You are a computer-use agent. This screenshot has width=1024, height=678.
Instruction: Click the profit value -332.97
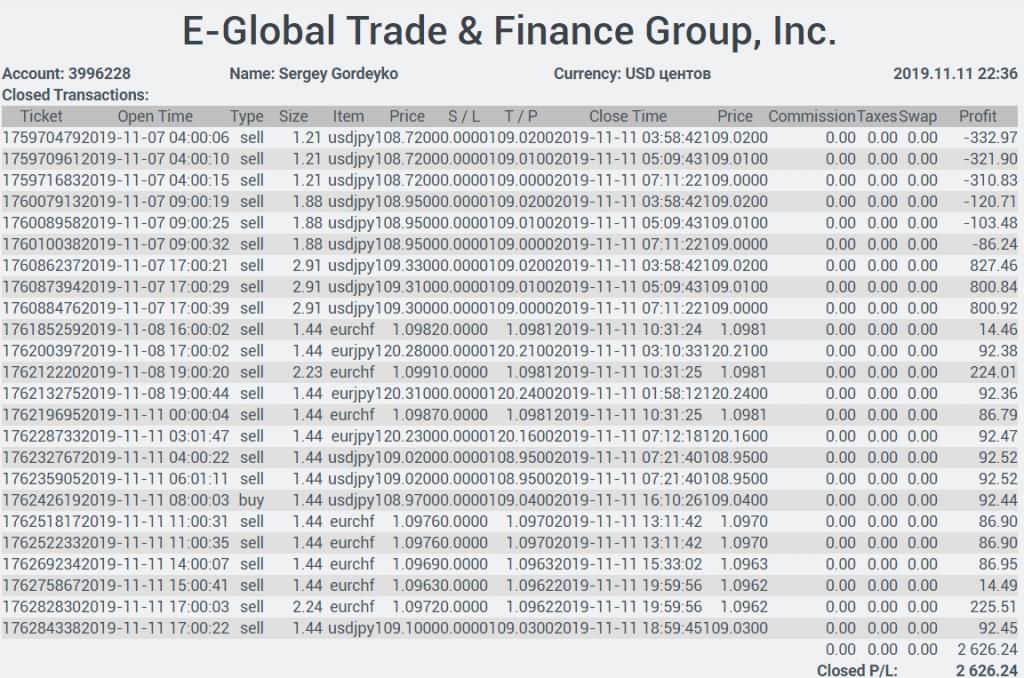tap(990, 138)
